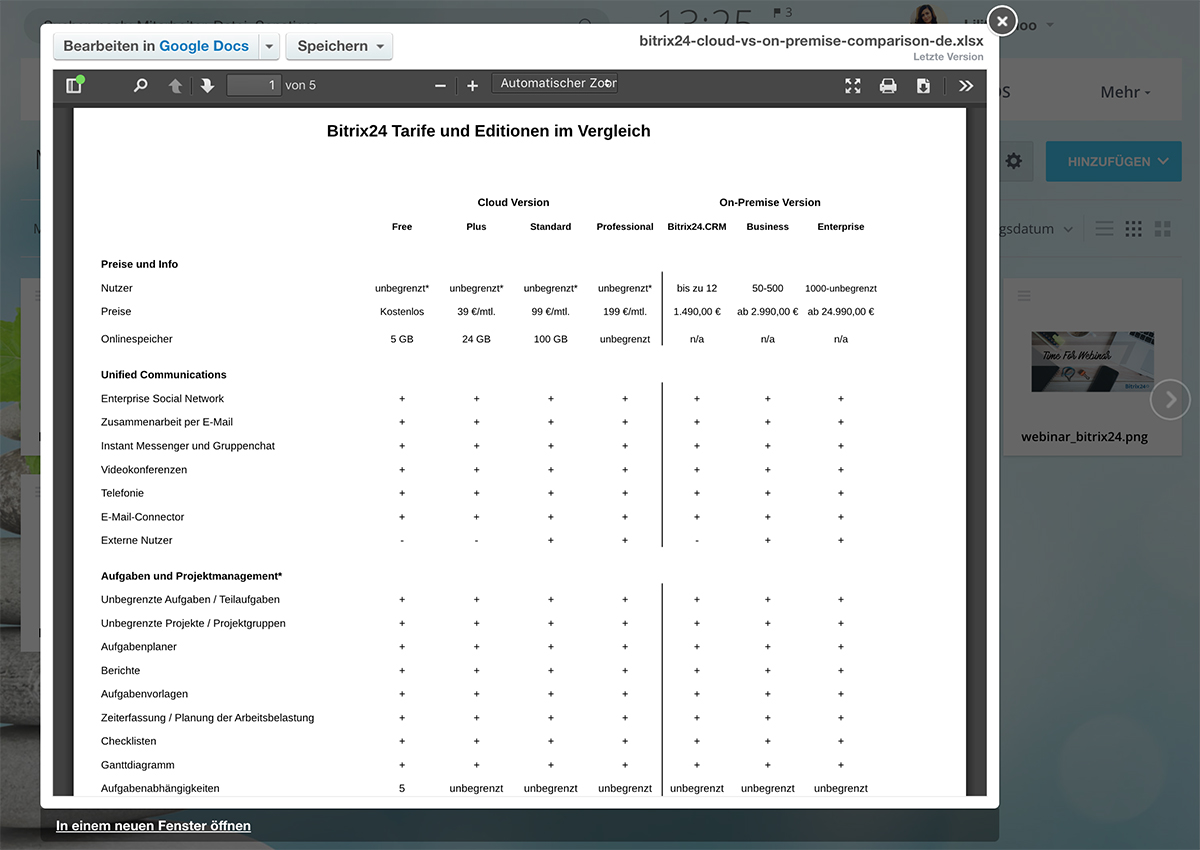
Task: Close the document preview overlay
Action: tap(1002, 20)
